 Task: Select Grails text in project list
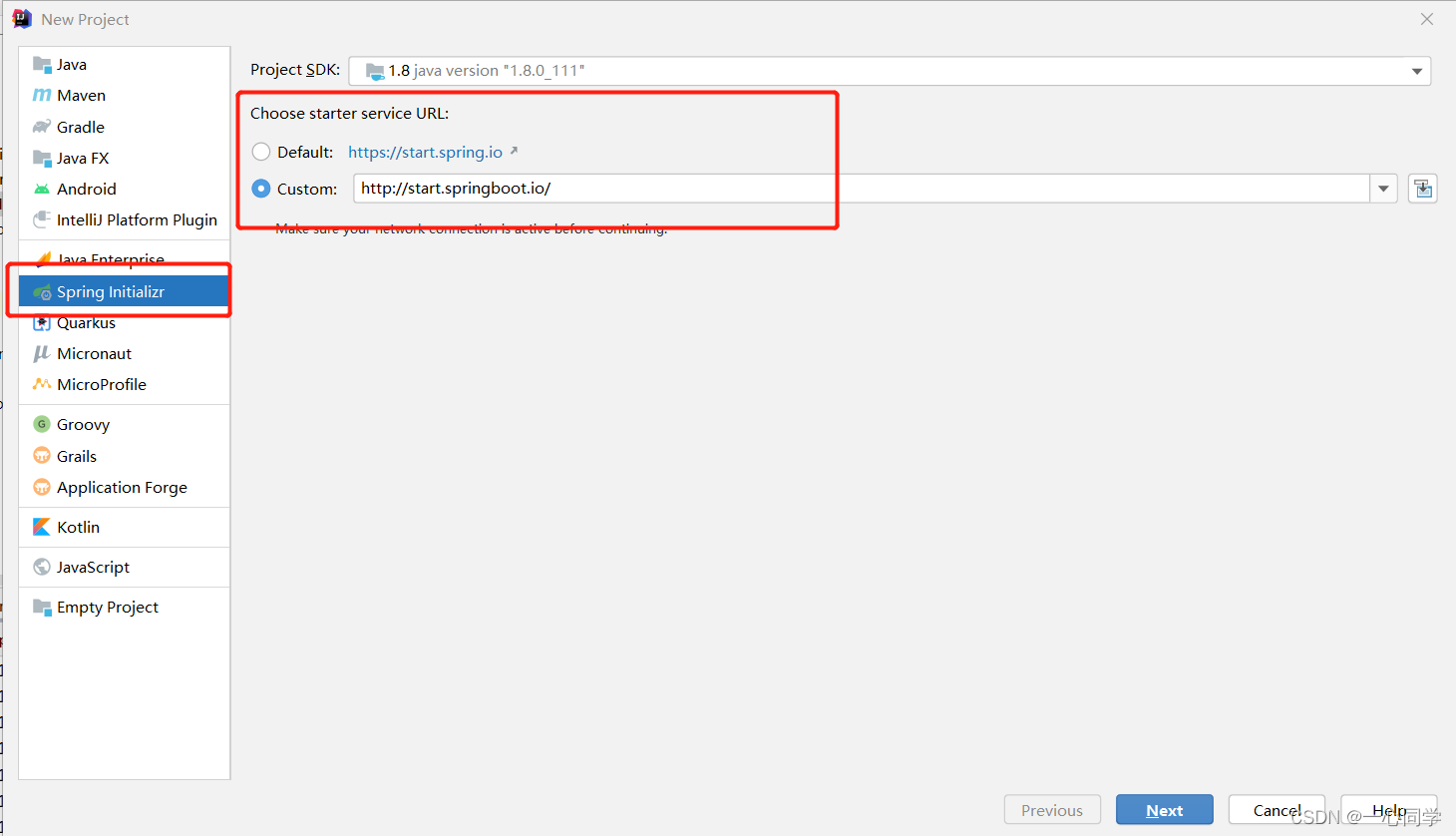point(77,456)
